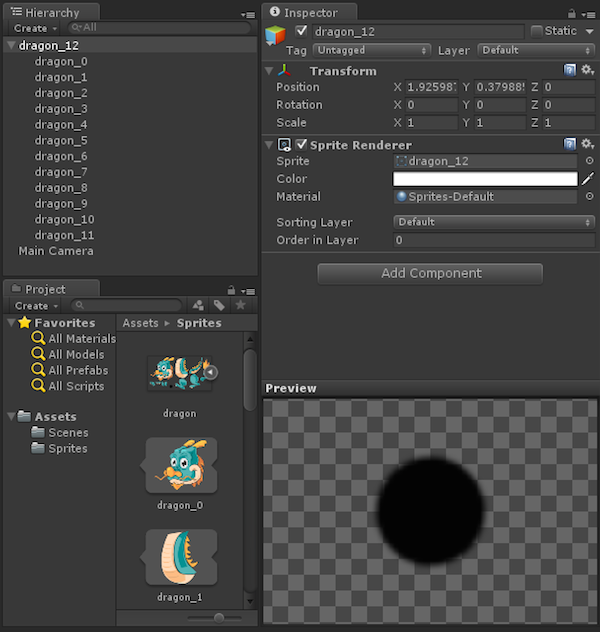This screenshot has height=632, width=600.
Task: Collapse the Favorites tree
Action: click(11, 322)
